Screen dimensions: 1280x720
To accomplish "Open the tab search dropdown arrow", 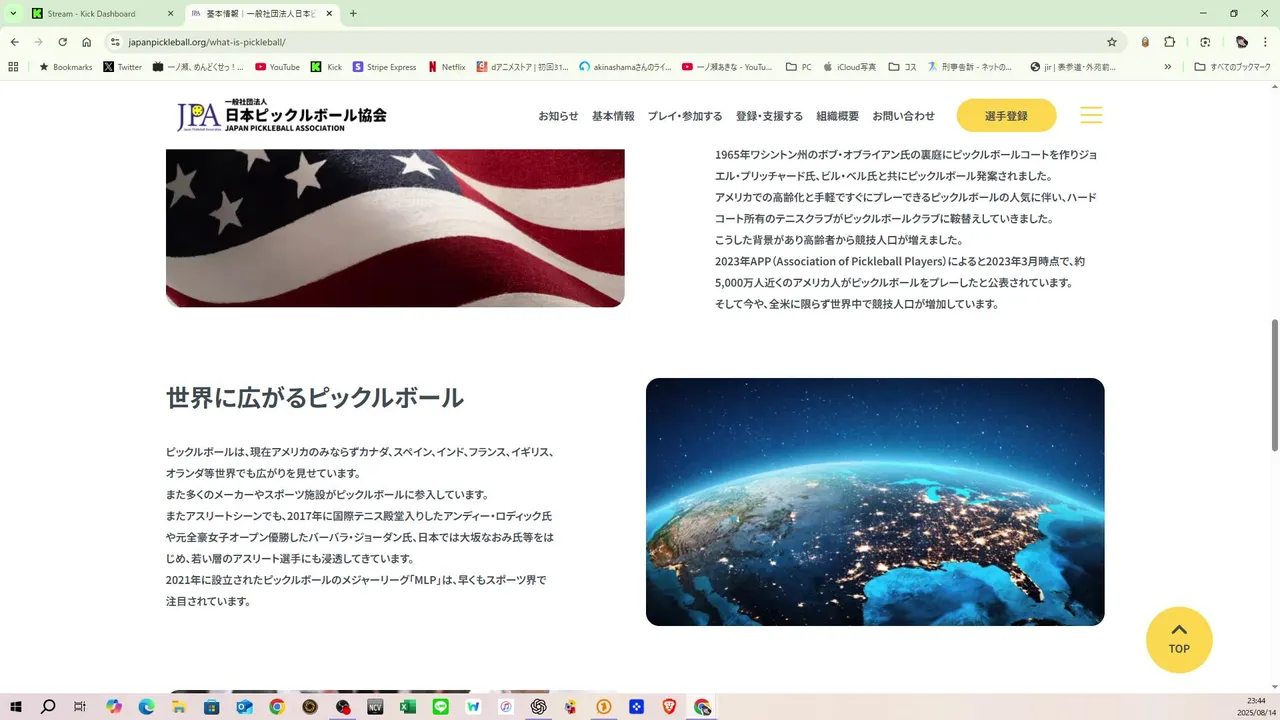I will pos(13,14).
